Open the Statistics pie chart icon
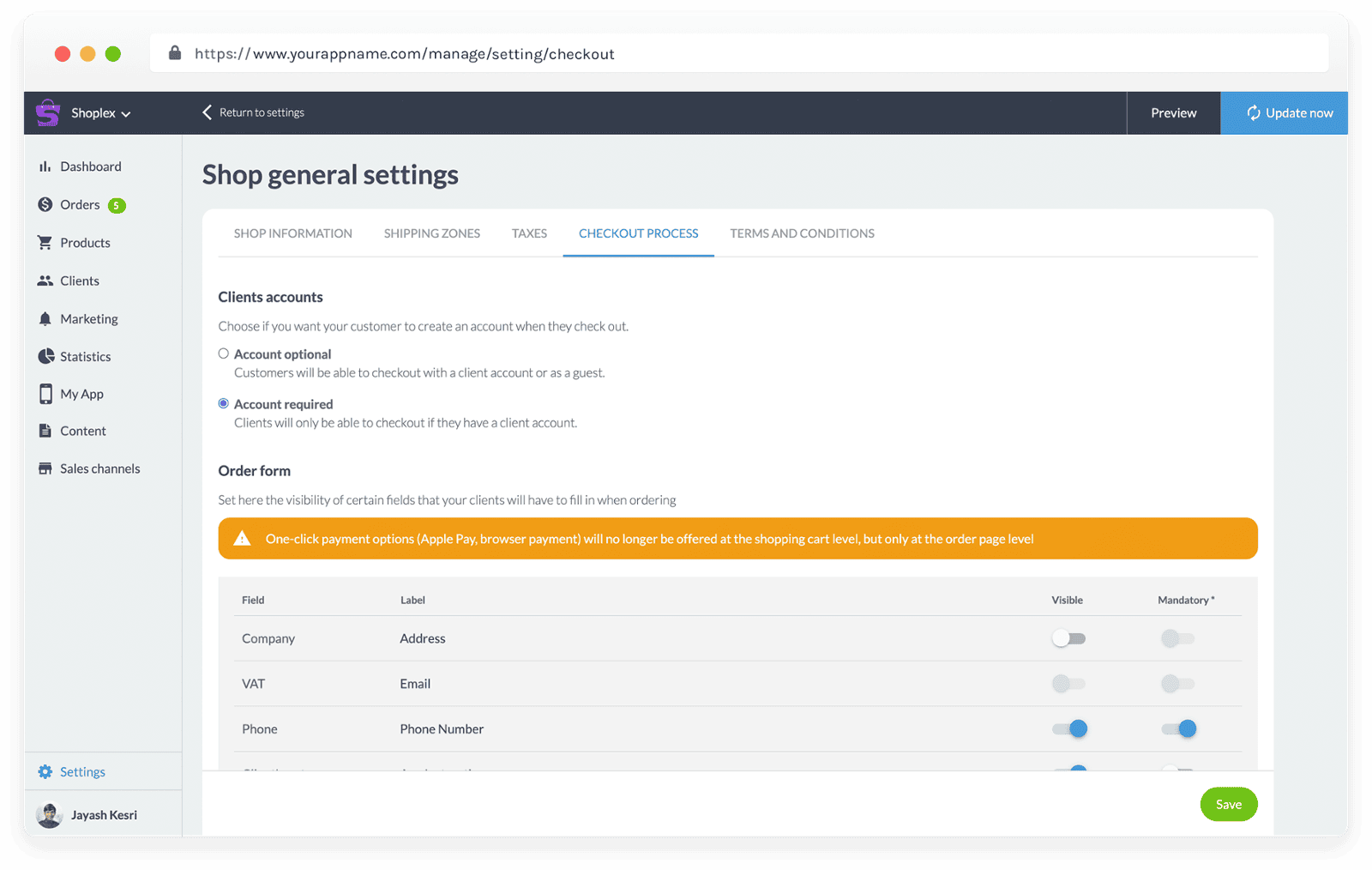This screenshot has width=1372, height=870. tap(45, 356)
